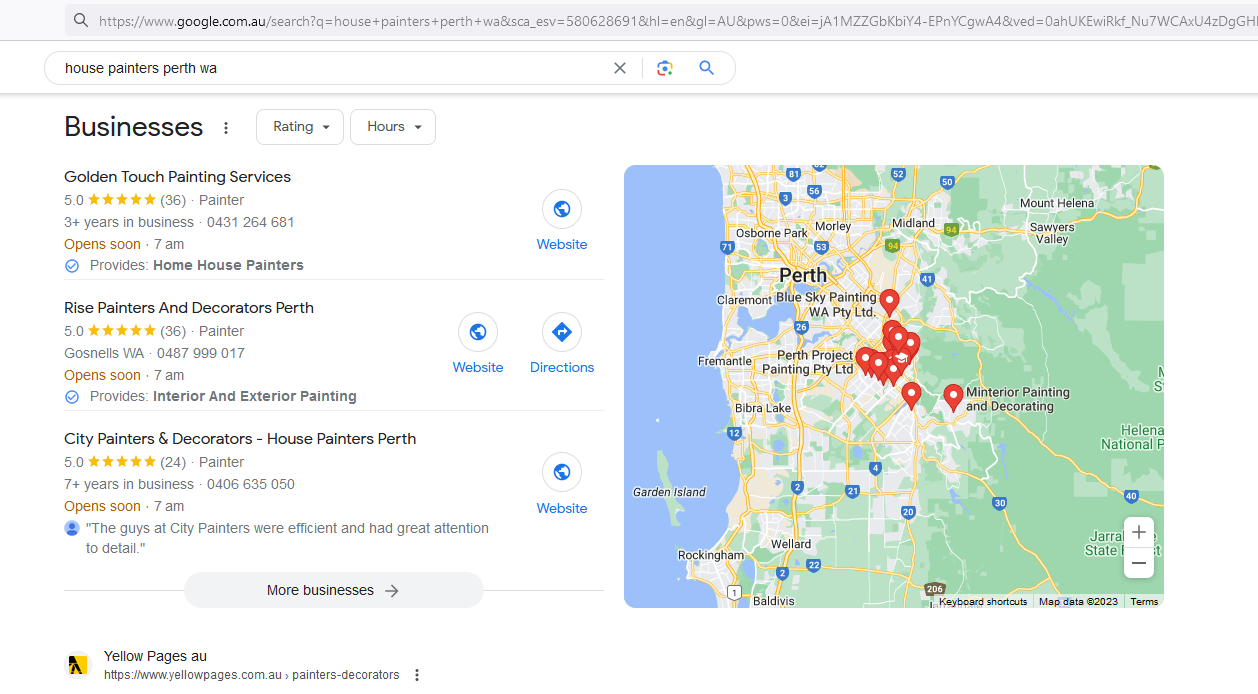Click the Blue Sky Painting map pin

889,302
